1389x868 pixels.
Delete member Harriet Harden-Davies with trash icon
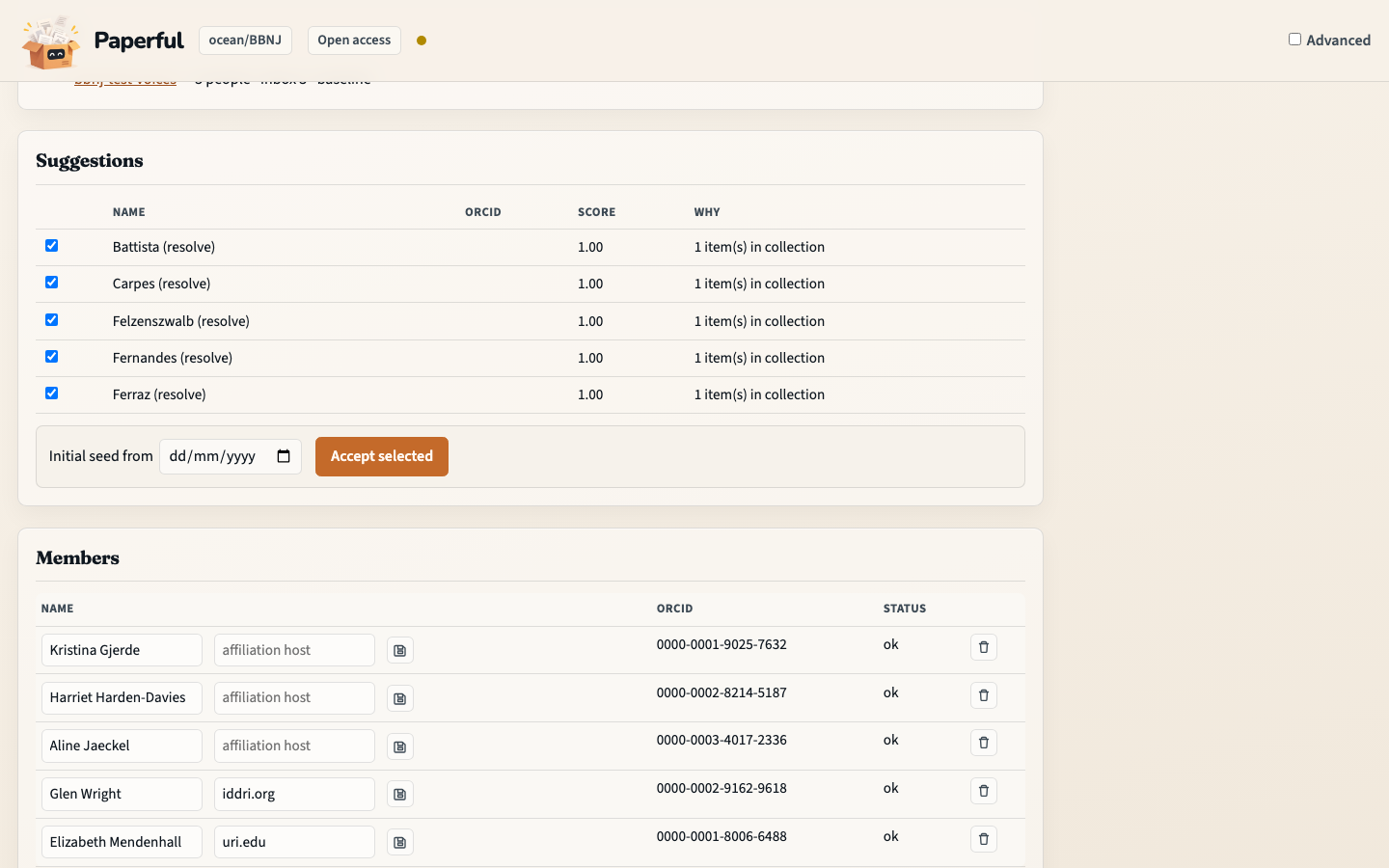[984, 695]
